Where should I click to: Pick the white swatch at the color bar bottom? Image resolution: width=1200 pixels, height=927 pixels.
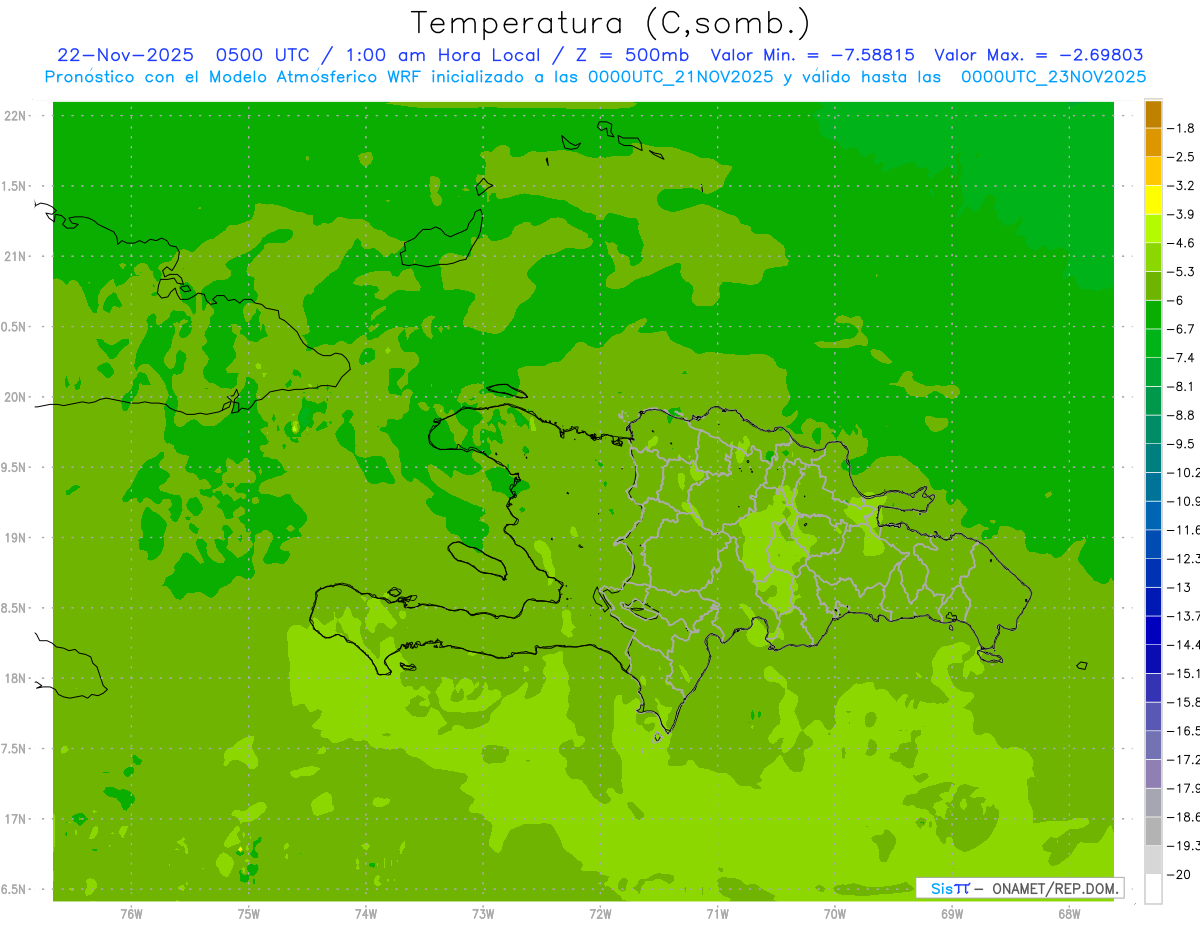1153,888
